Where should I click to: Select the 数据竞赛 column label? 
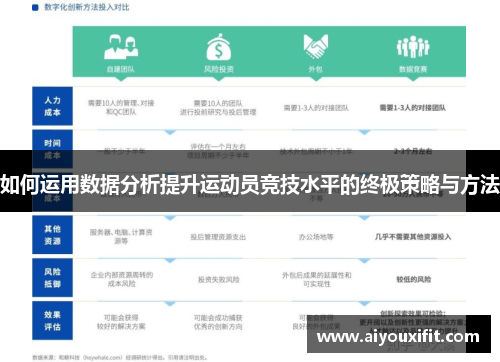(413, 69)
